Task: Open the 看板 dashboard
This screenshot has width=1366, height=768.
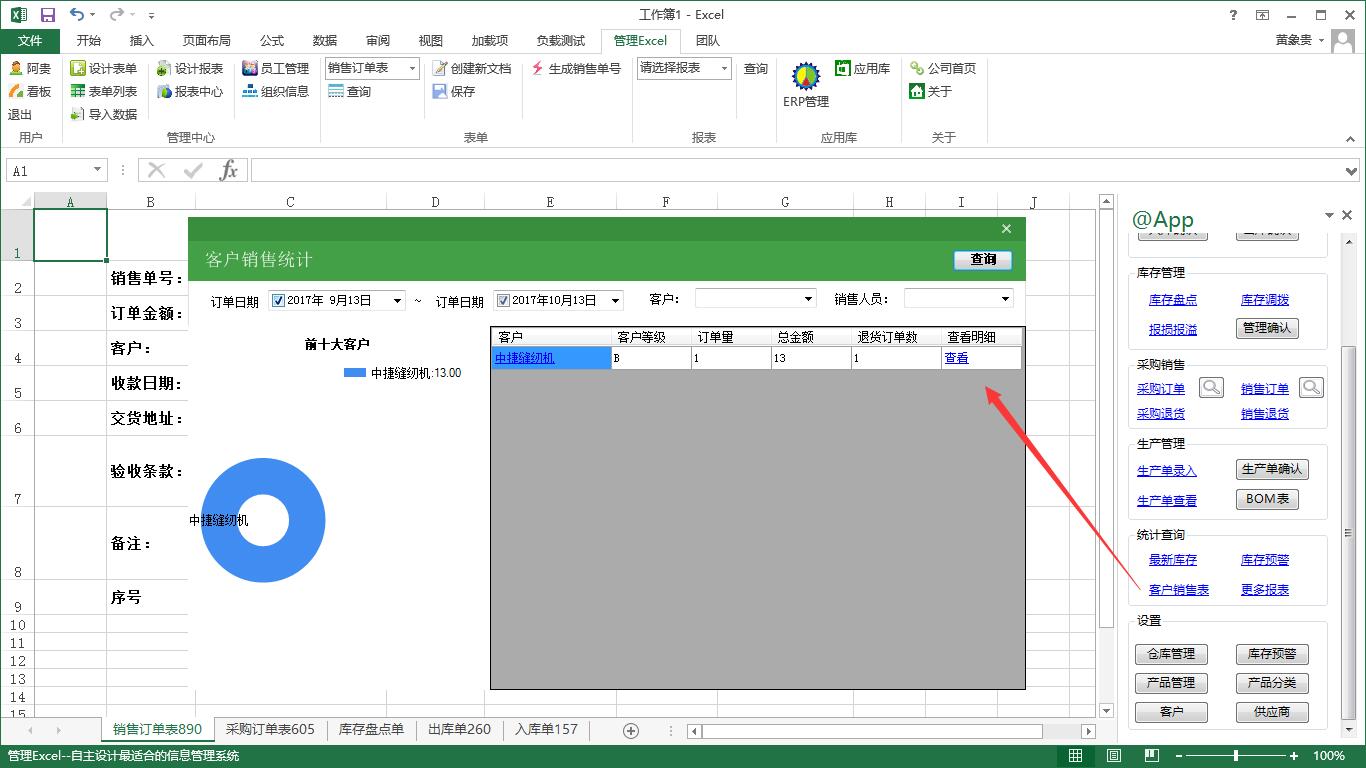Action: (30, 91)
